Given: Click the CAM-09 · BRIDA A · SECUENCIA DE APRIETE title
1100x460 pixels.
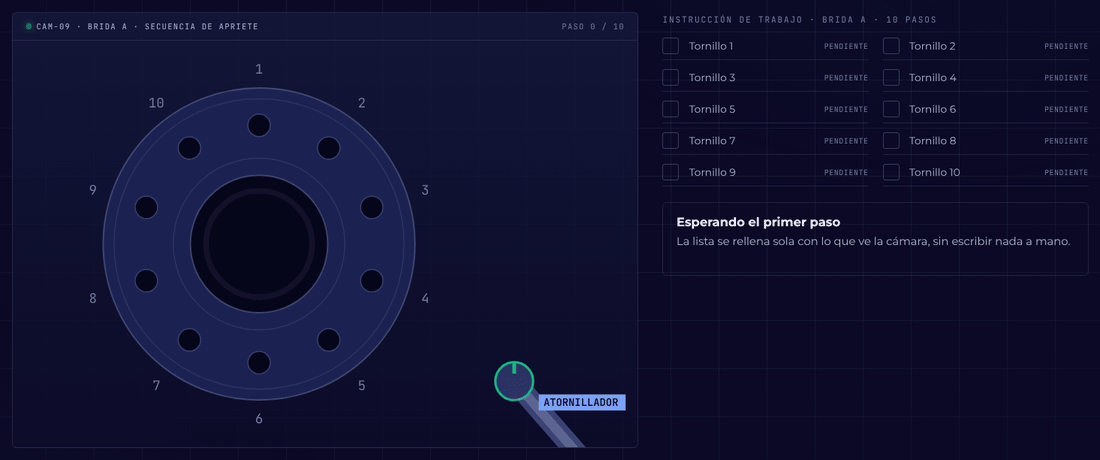Looking at the screenshot, I should 147,27.
